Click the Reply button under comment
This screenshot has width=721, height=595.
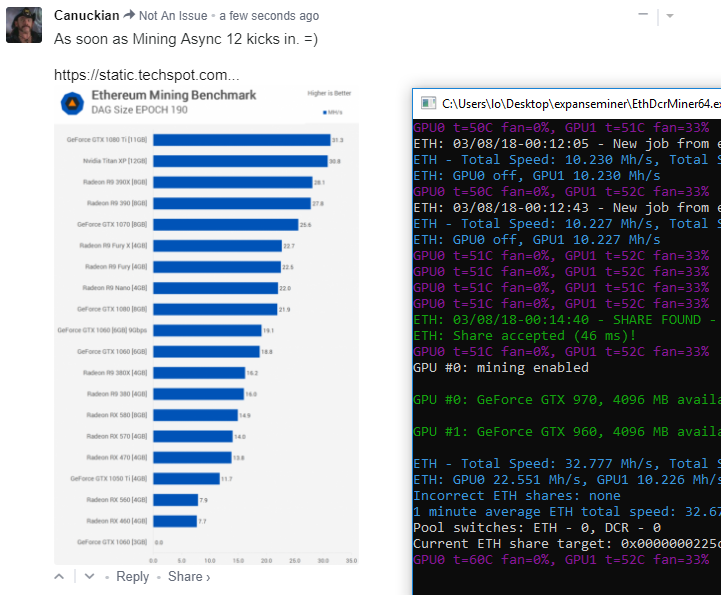pyautogui.click(x=132, y=576)
